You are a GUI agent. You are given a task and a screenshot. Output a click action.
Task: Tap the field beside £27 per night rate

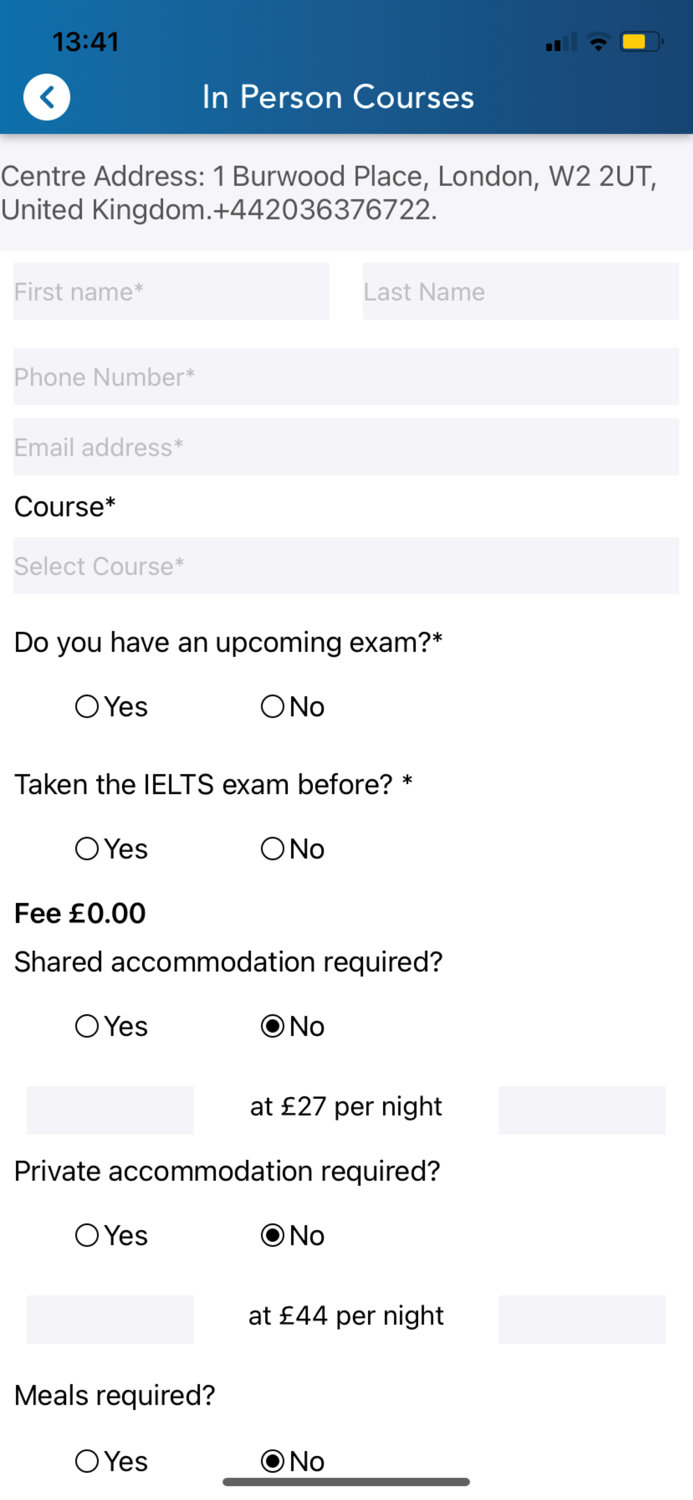110,1110
